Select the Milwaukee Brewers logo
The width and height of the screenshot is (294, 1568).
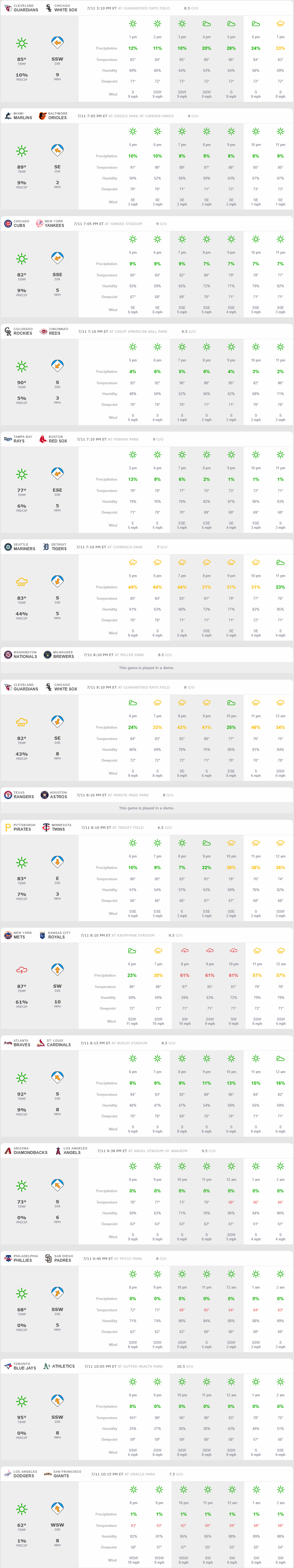47,654
